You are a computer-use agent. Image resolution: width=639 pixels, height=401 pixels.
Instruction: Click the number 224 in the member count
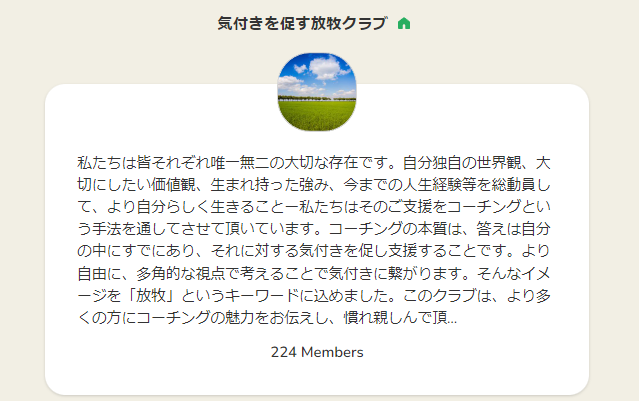pyautogui.click(x=284, y=353)
